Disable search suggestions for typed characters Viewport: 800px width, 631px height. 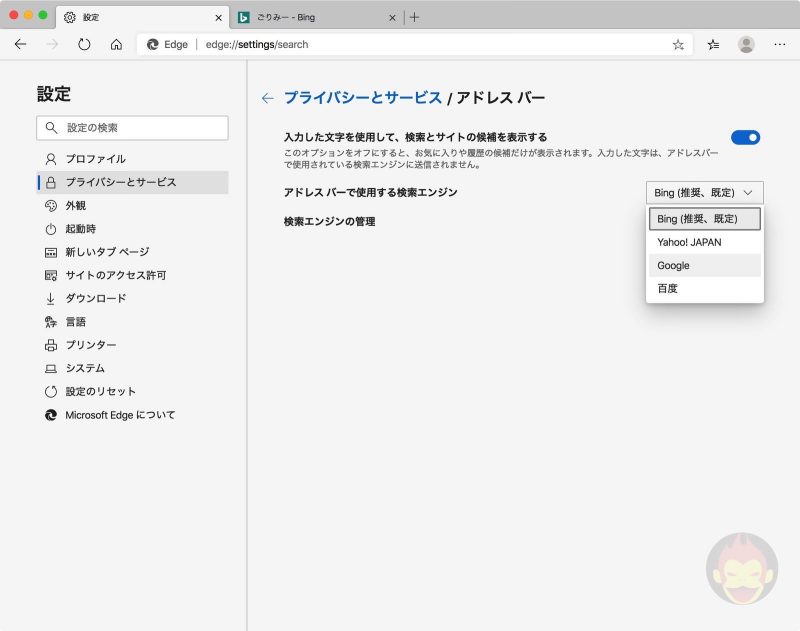pos(745,137)
